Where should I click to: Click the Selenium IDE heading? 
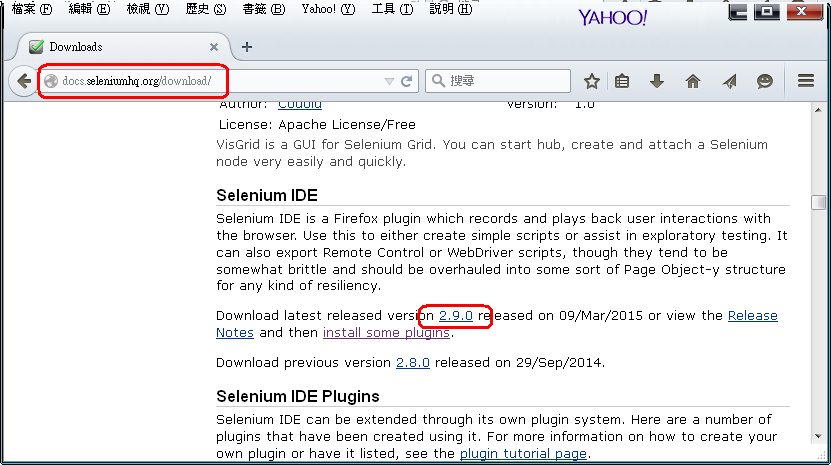click(x=267, y=195)
